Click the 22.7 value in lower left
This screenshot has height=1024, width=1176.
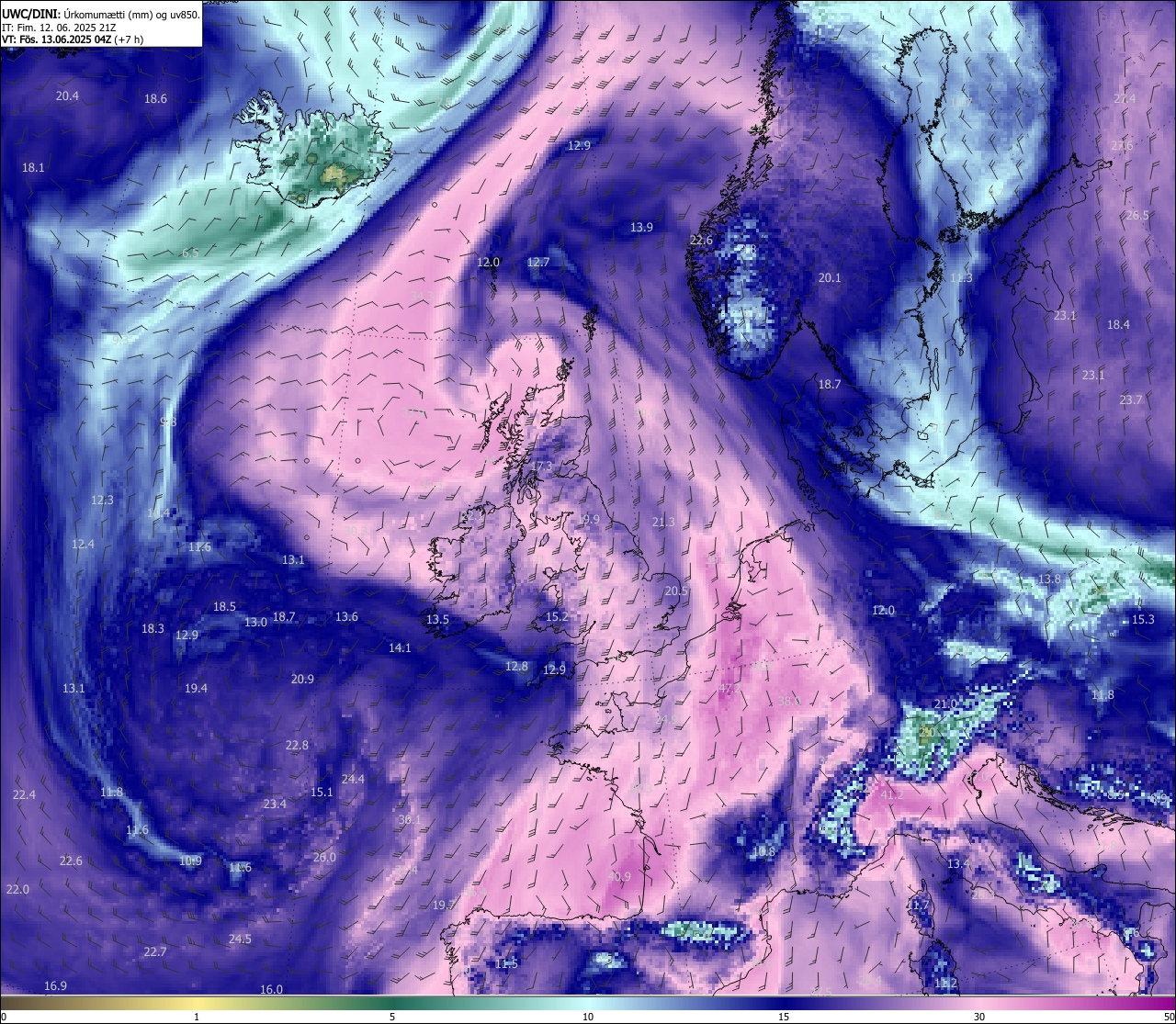tap(155, 951)
